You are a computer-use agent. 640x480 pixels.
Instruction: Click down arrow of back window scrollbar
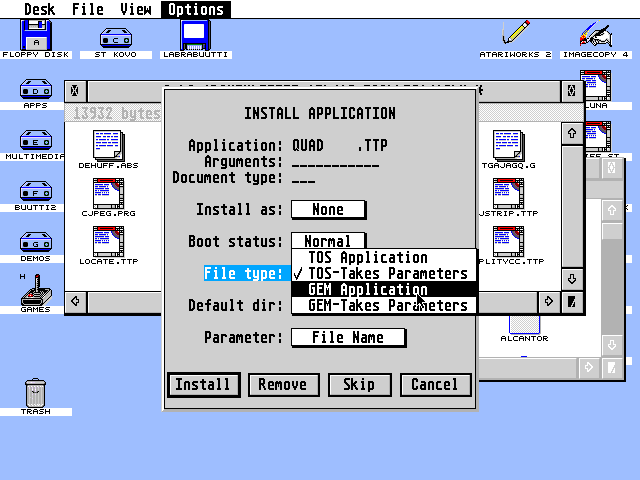(x=611, y=345)
